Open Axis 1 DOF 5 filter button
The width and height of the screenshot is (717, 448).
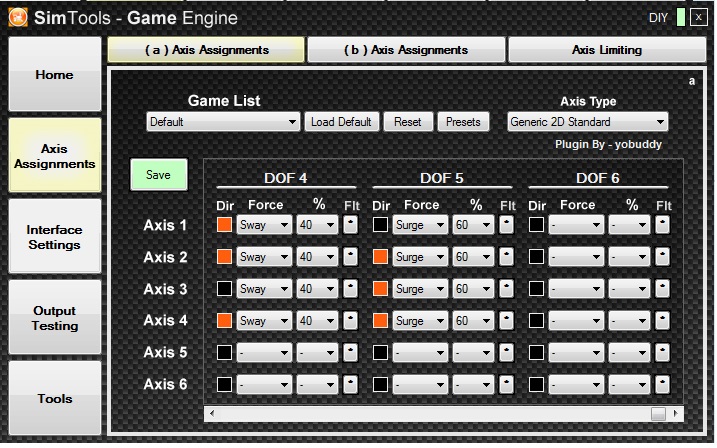(x=506, y=225)
